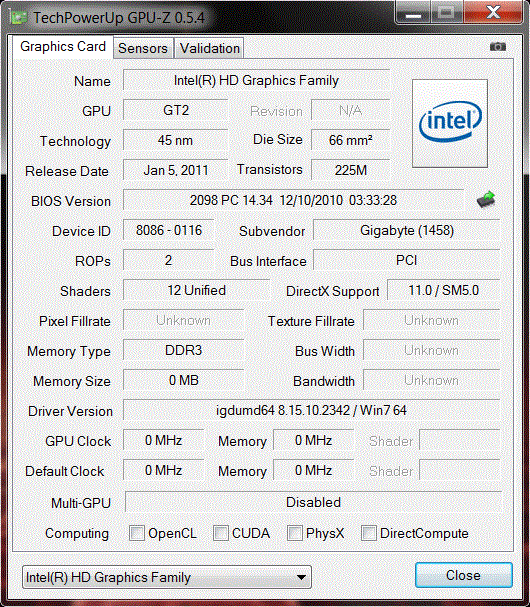Click the Default Clock 0 MHz field
Image resolution: width=530 pixels, height=607 pixels.
[163, 470]
